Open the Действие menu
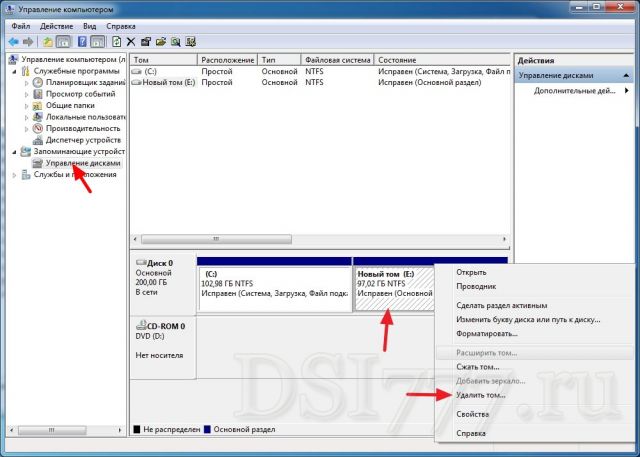Screen dimensions: 640x457 click(56, 26)
